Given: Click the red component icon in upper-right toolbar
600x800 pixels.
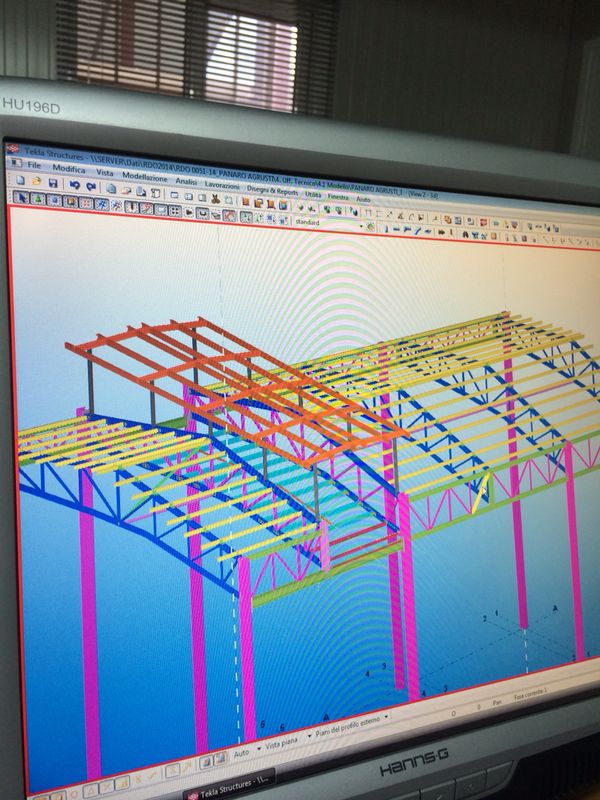Looking at the screenshot, I should coord(484,222).
